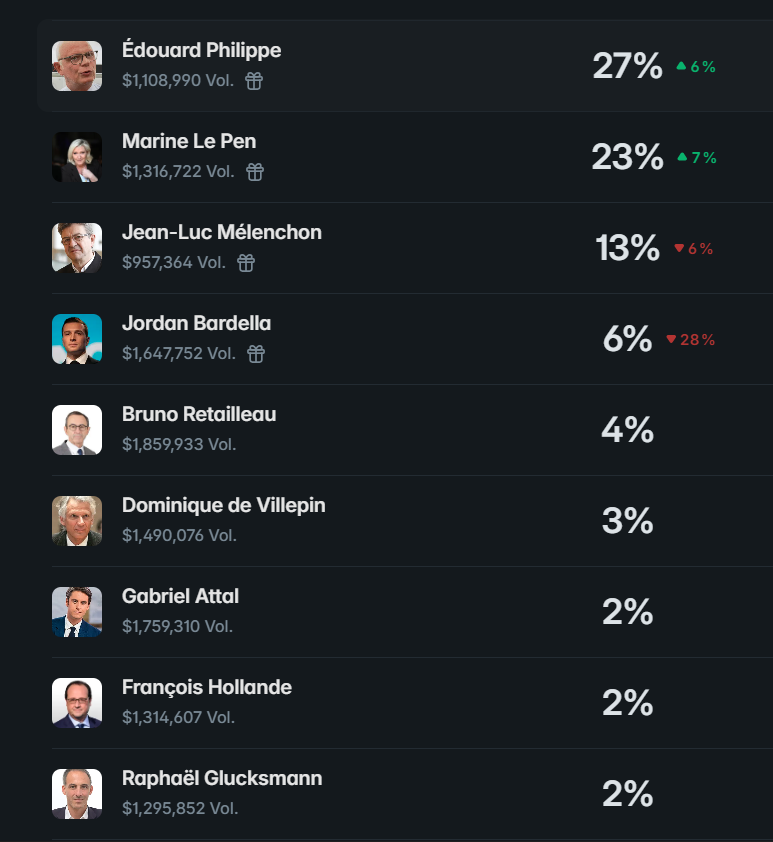
Task: Click Édouard Philippe's profile photo
Action: (x=77, y=66)
